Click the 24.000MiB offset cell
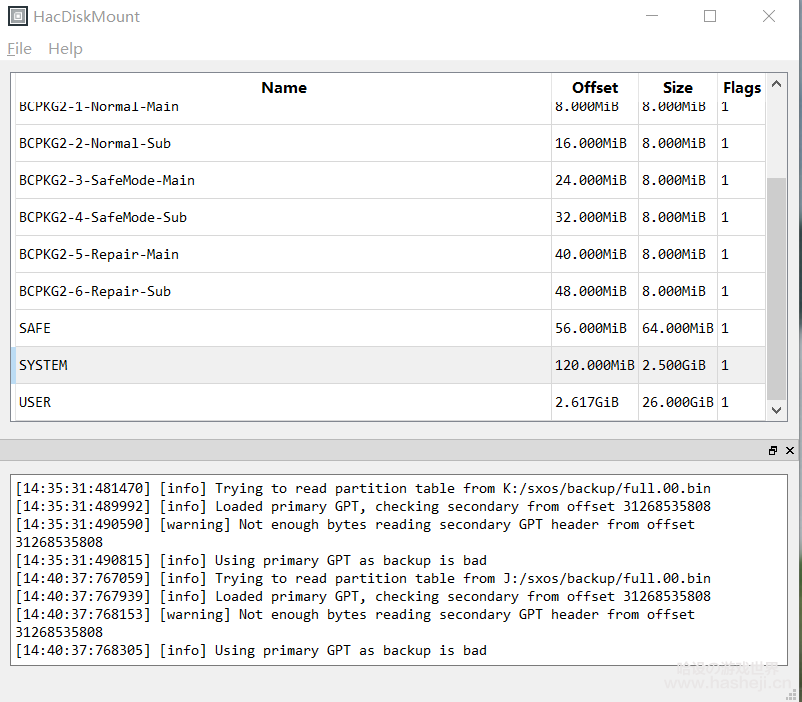This screenshot has width=802, height=702. pyautogui.click(x=595, y=180)
